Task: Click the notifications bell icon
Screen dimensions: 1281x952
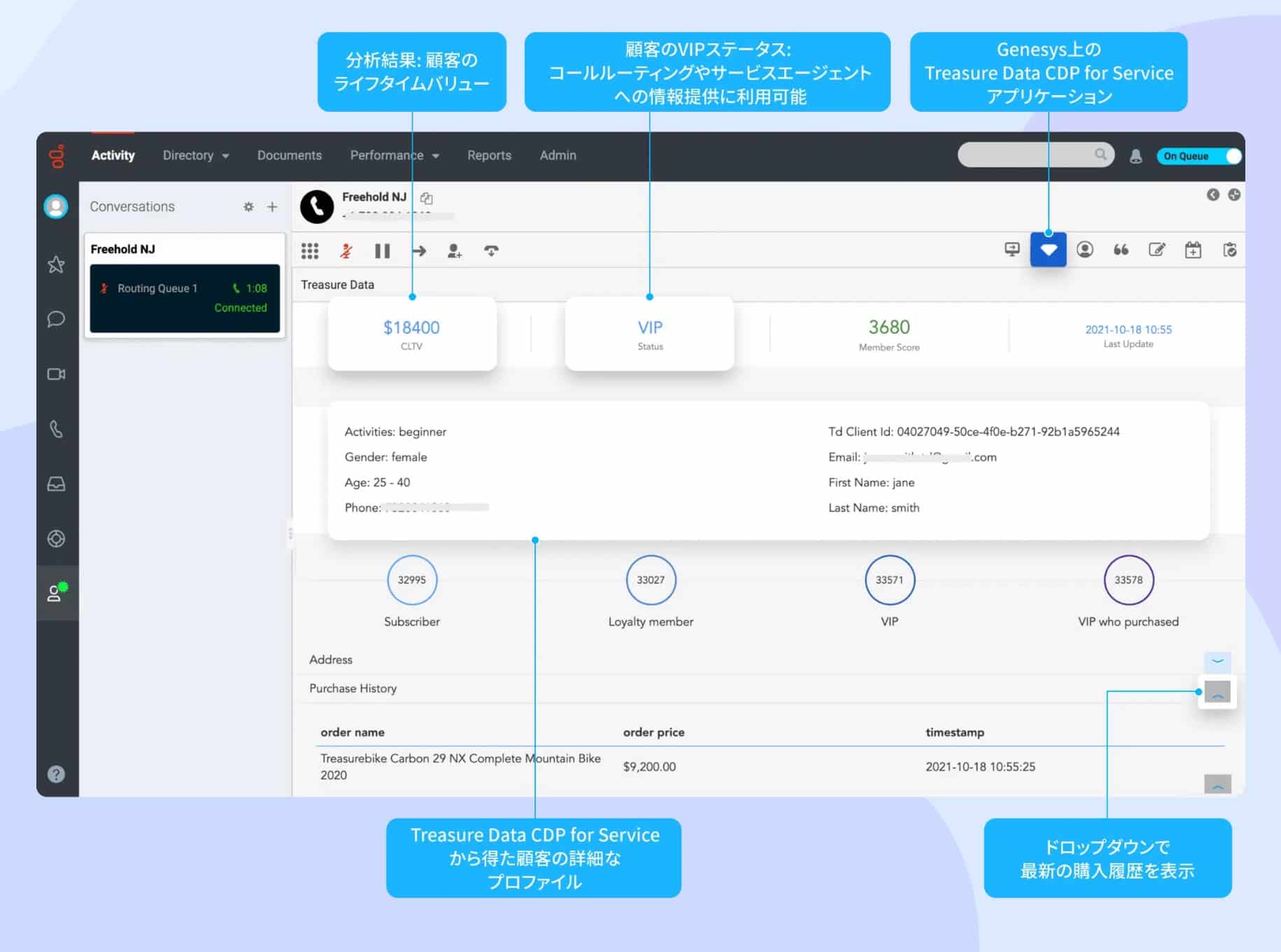Action: point(1135,156)
